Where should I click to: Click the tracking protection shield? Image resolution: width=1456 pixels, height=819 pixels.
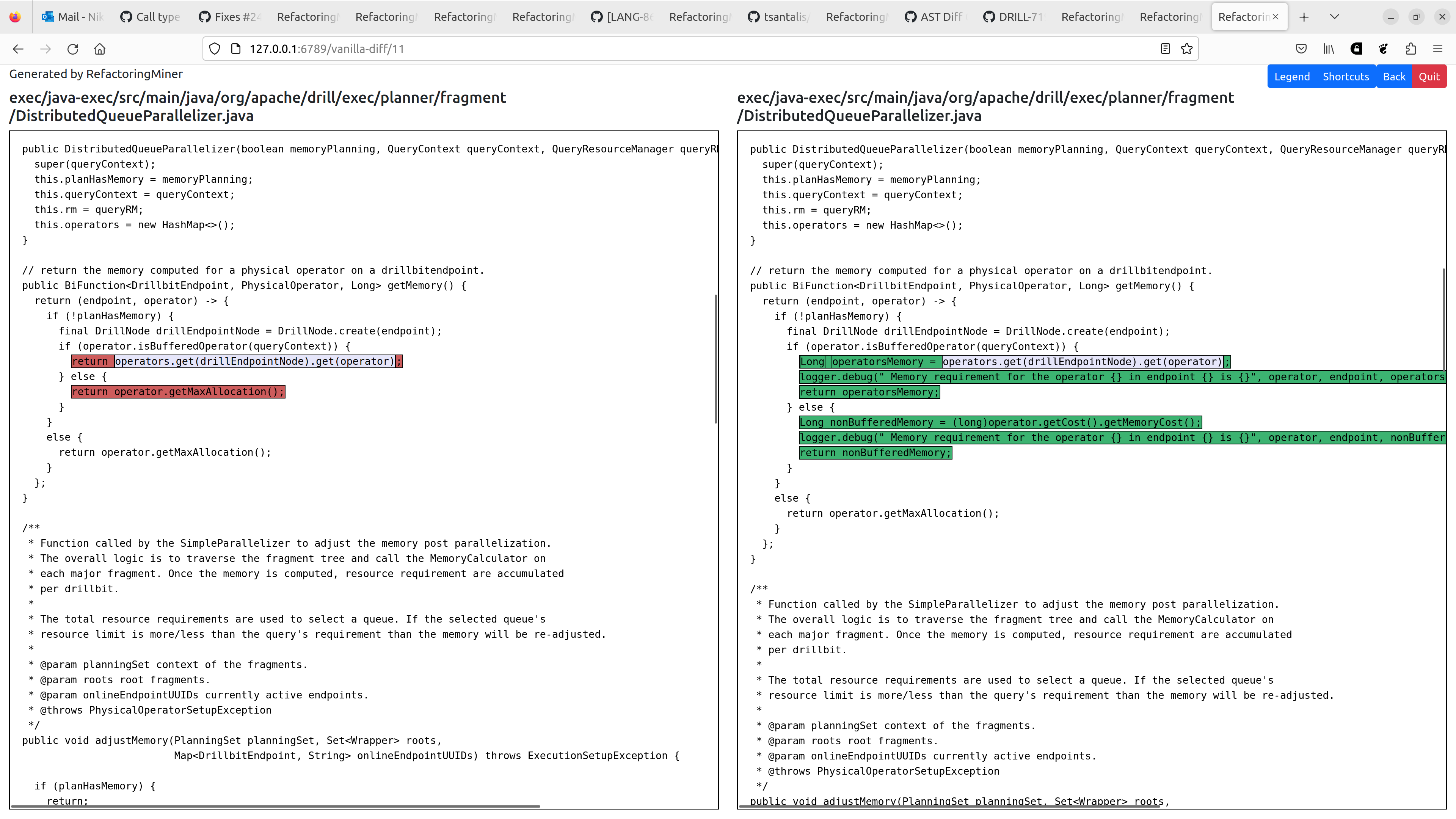(x=214, y=49)
